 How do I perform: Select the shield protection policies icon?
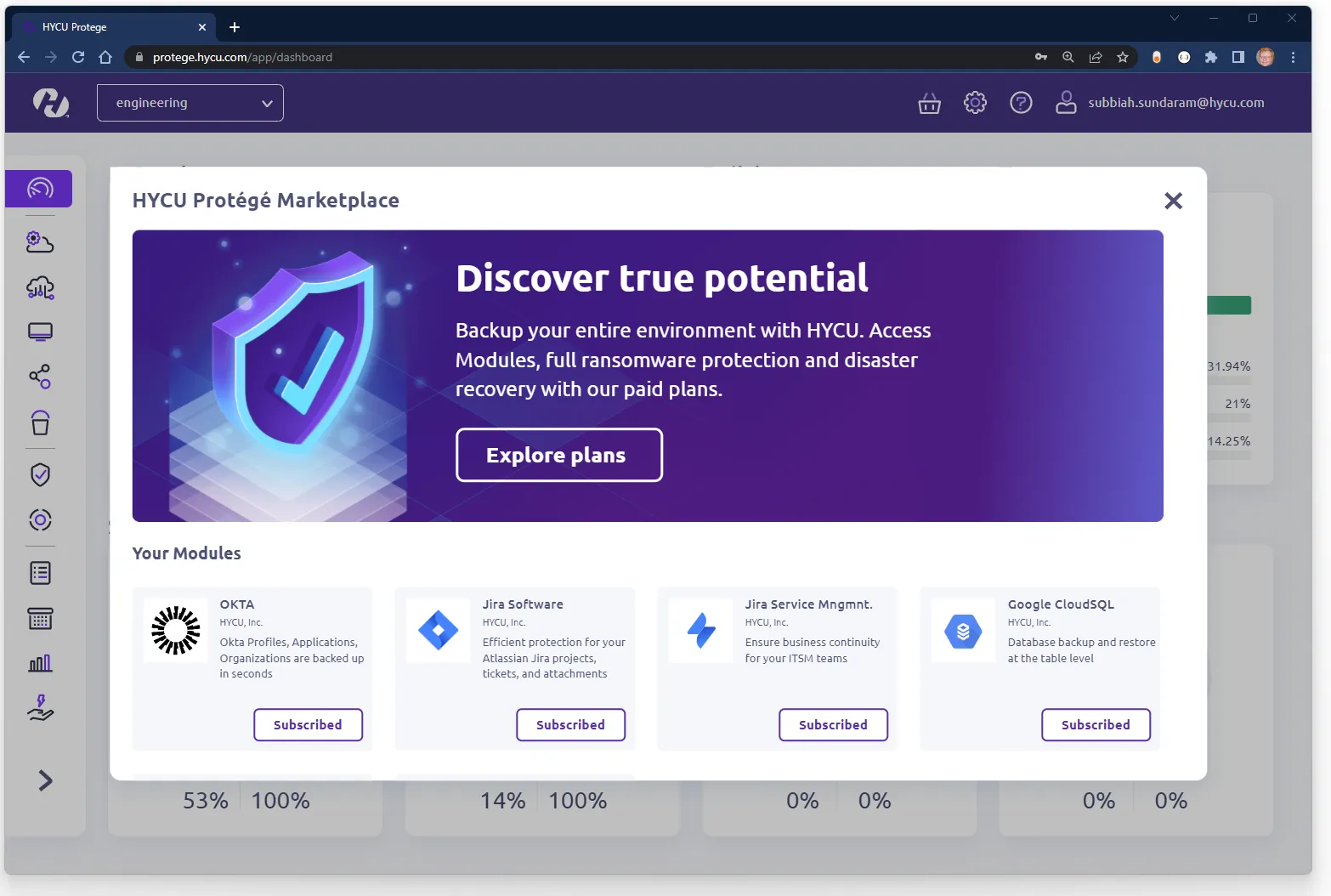click(39, 474)
